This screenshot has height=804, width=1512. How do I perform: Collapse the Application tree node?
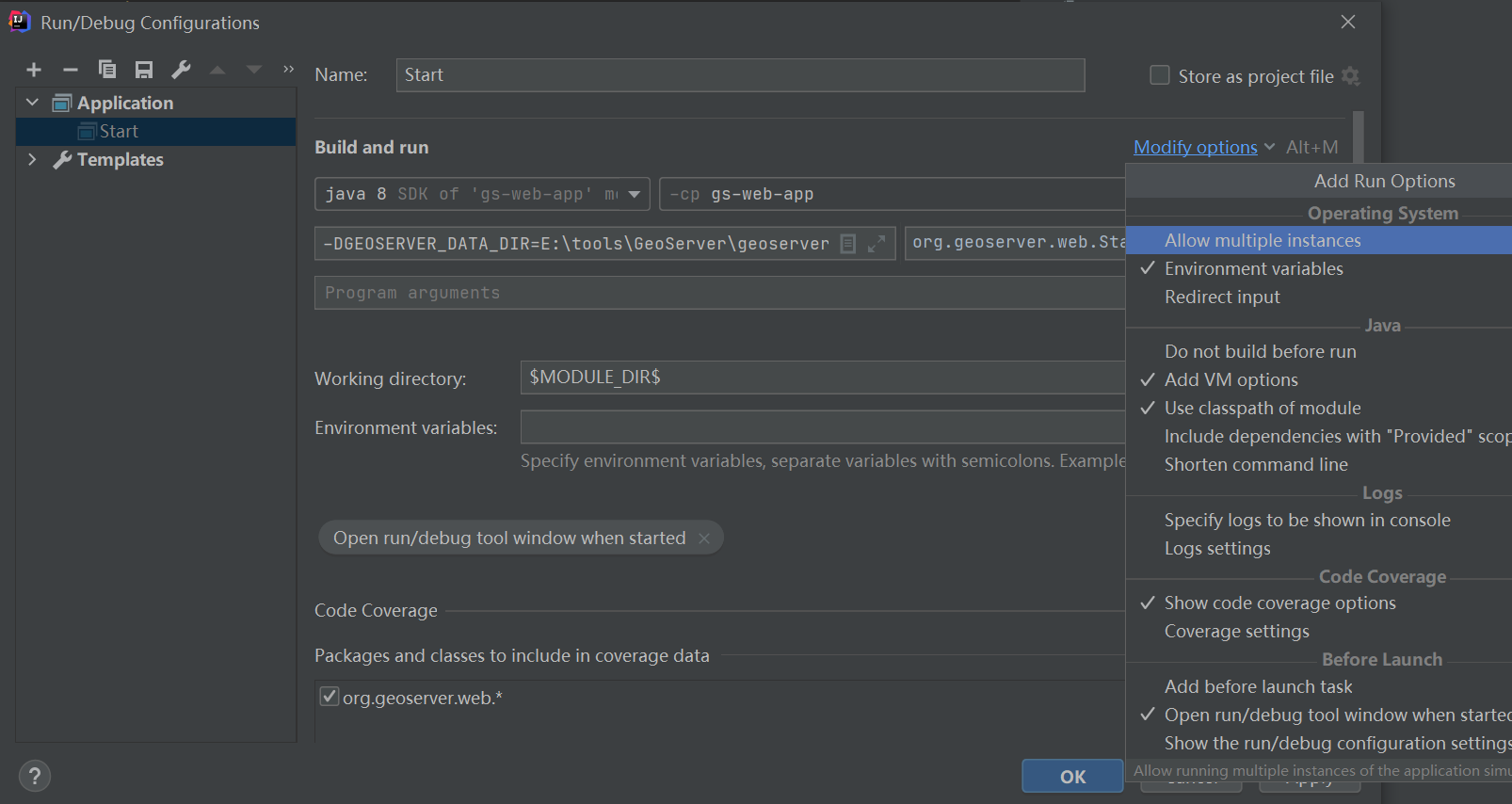pyautogui.click(x=33, y=103)
